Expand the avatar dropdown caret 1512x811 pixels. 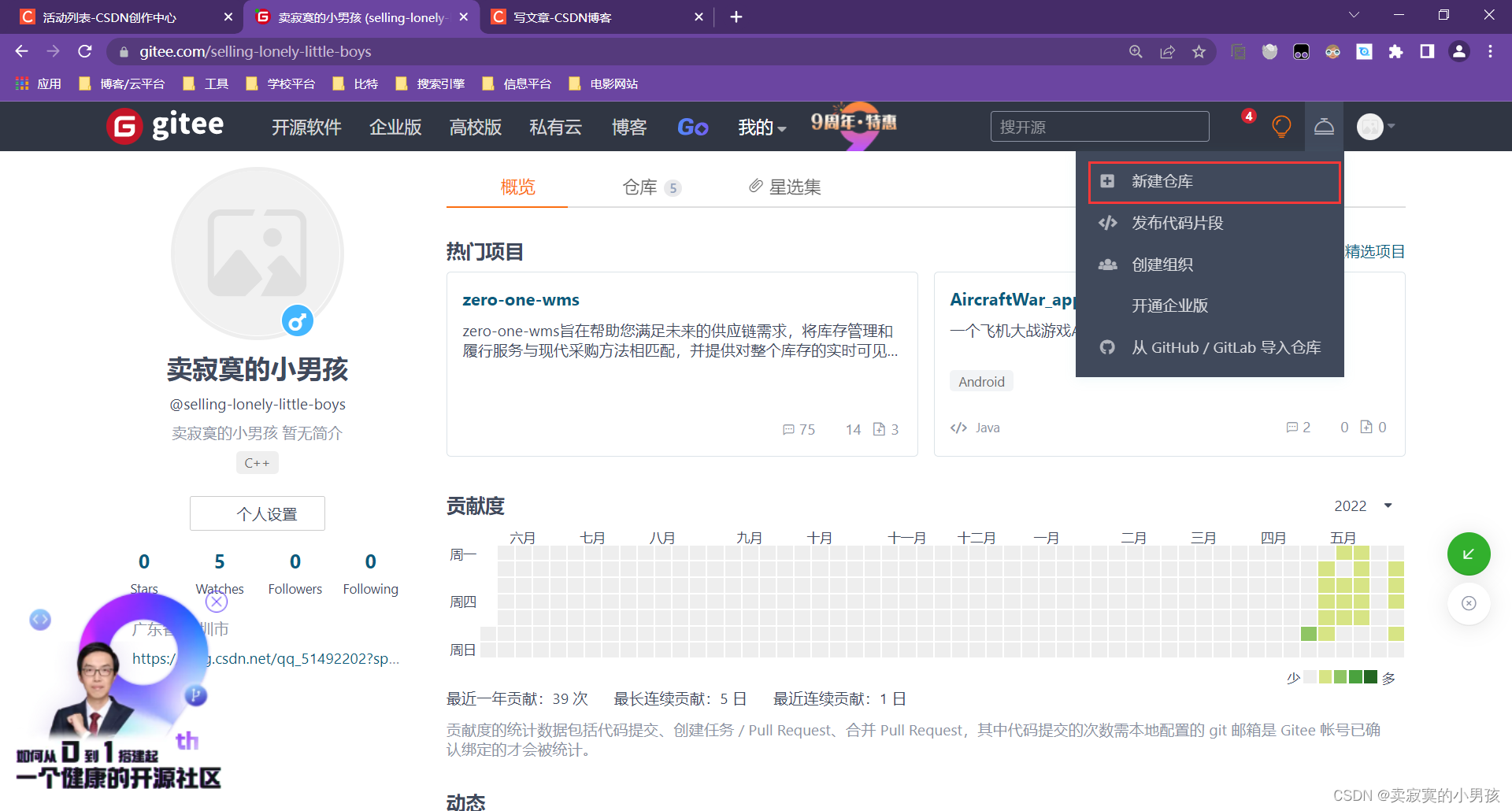pos(1392,126)
